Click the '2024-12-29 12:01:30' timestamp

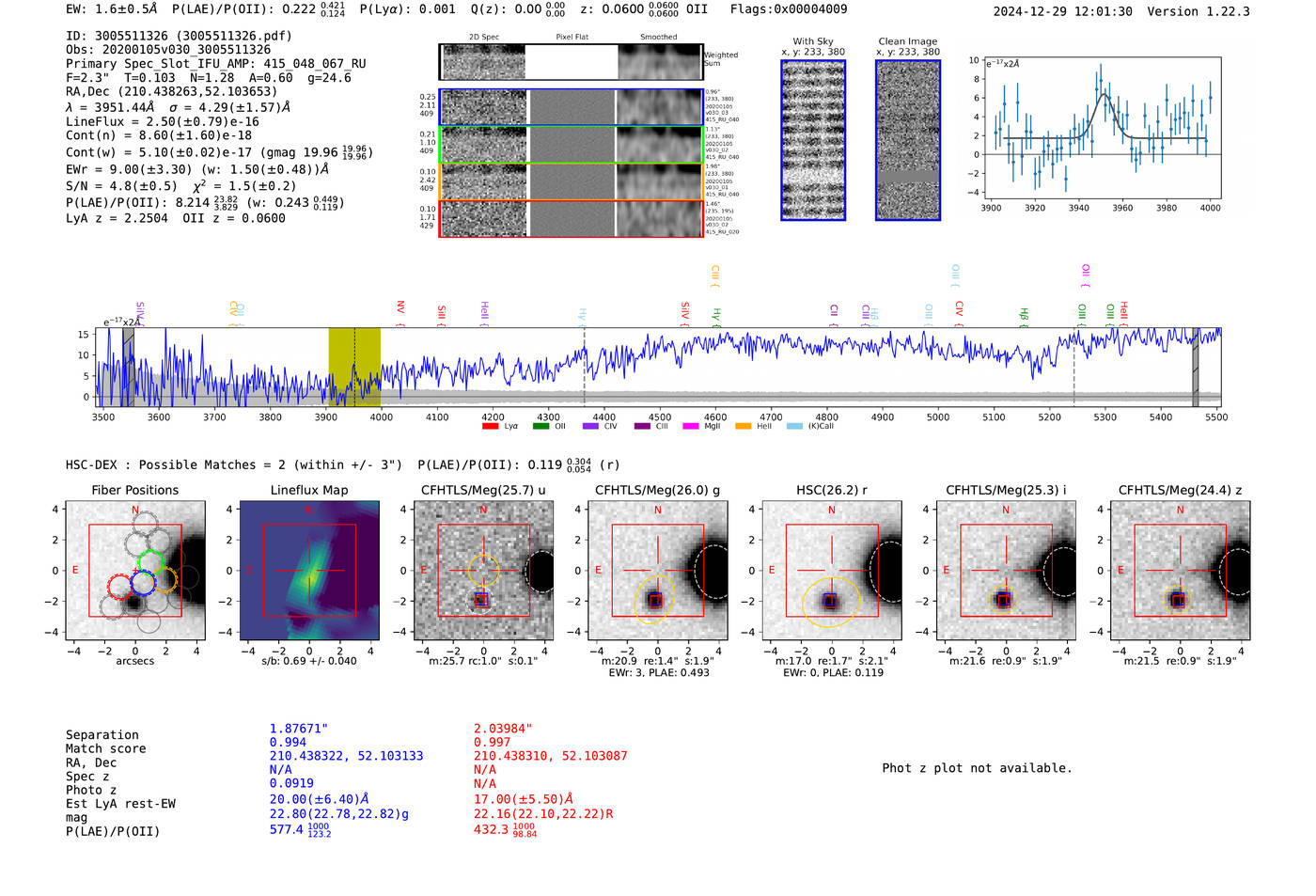pyautogui.click(x=1063, y=11)
